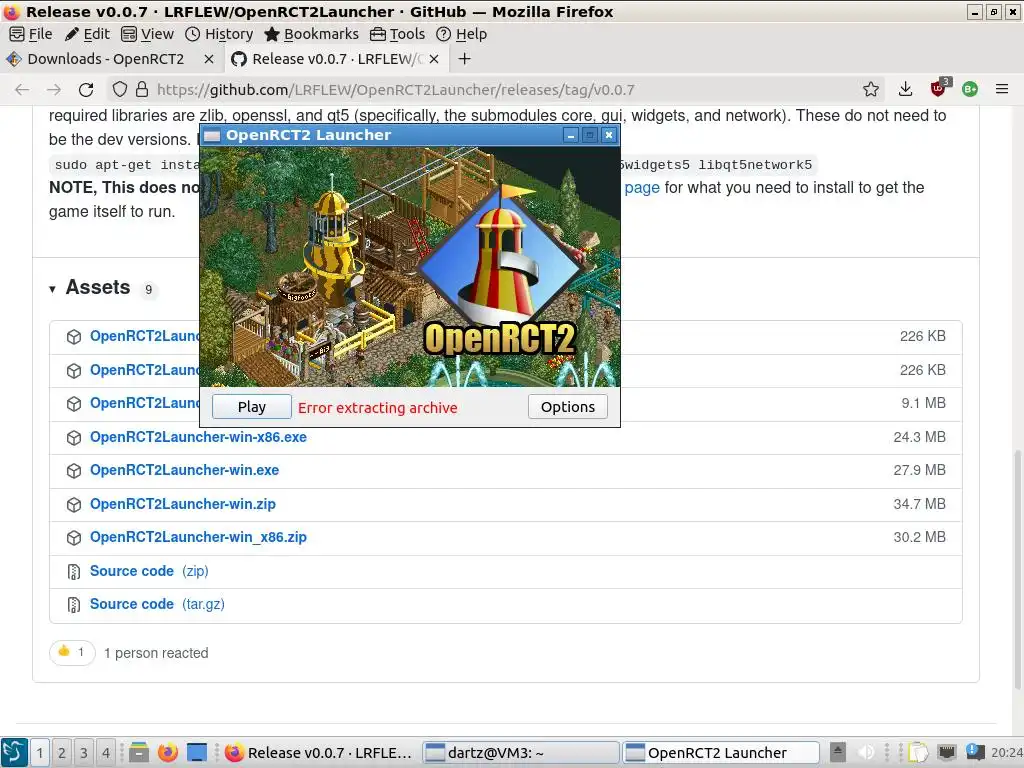Click the volume icon in system tray
The width and height of the screenshot is (1024, 768).
click(866, 752)
